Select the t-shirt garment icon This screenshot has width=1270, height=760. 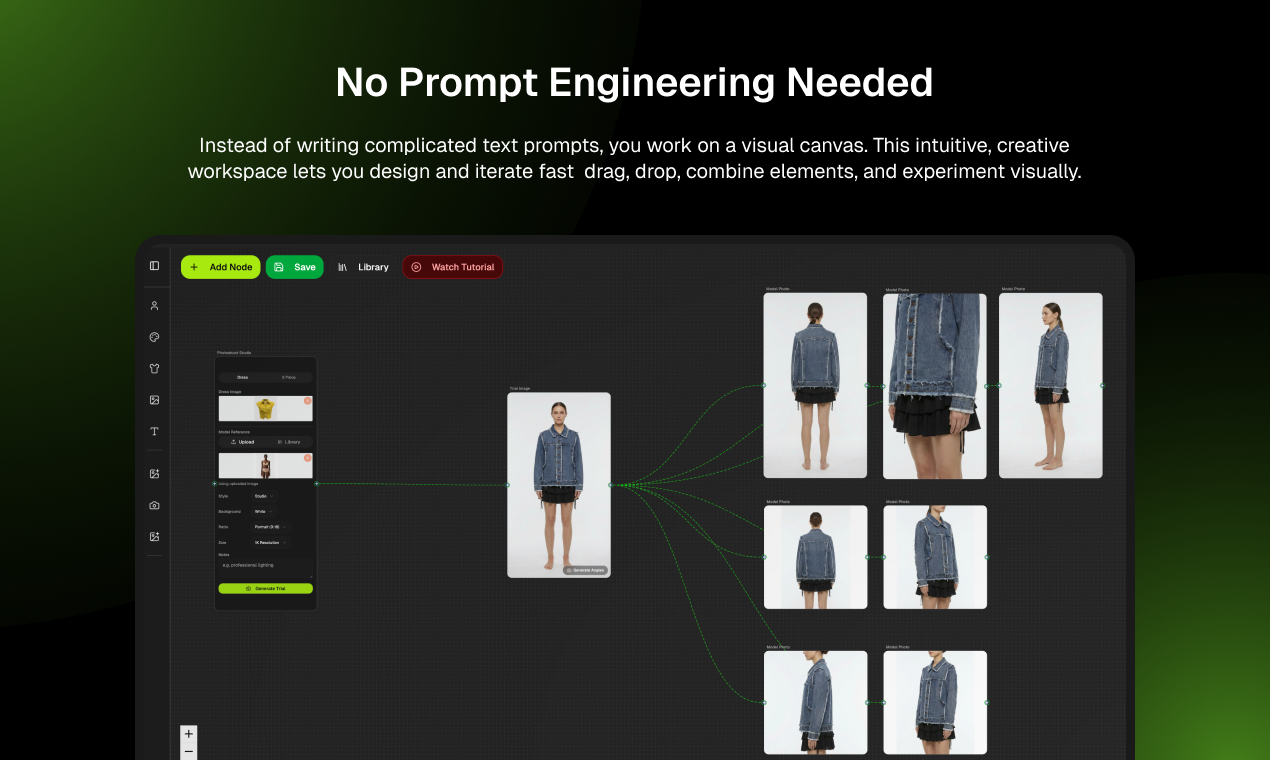tap(154, 368)
